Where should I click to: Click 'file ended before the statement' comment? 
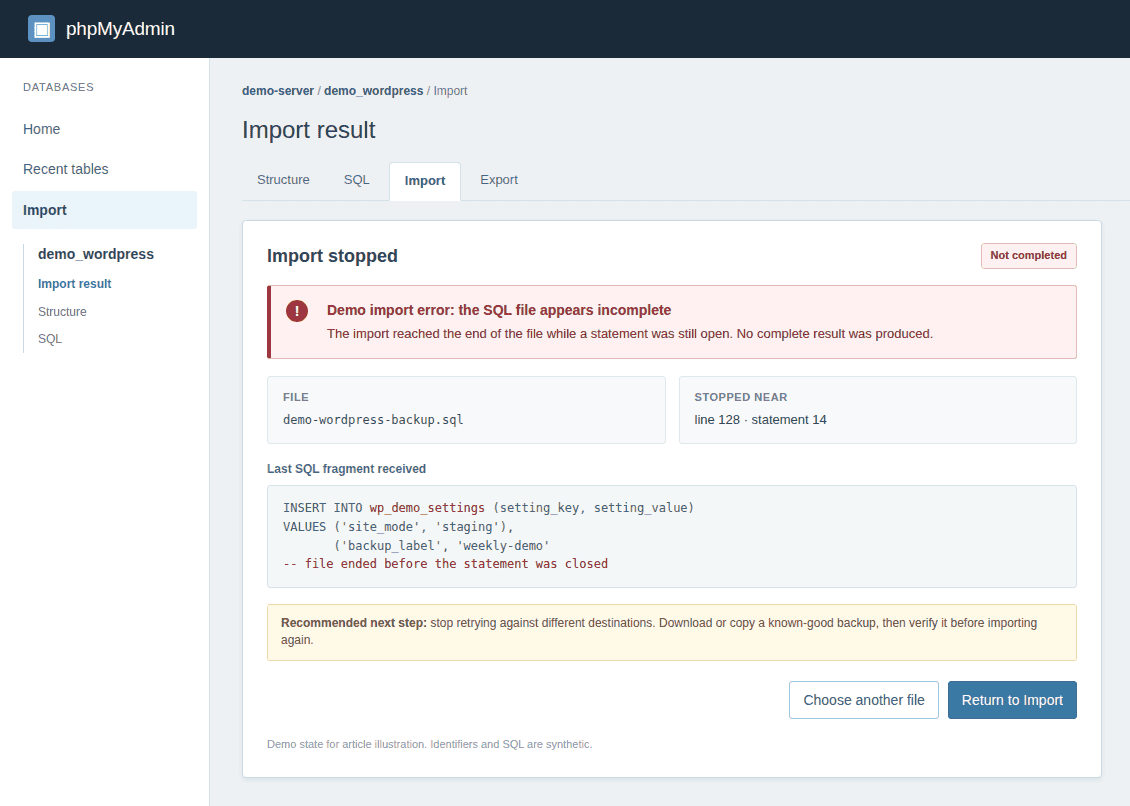coord(445,564)
